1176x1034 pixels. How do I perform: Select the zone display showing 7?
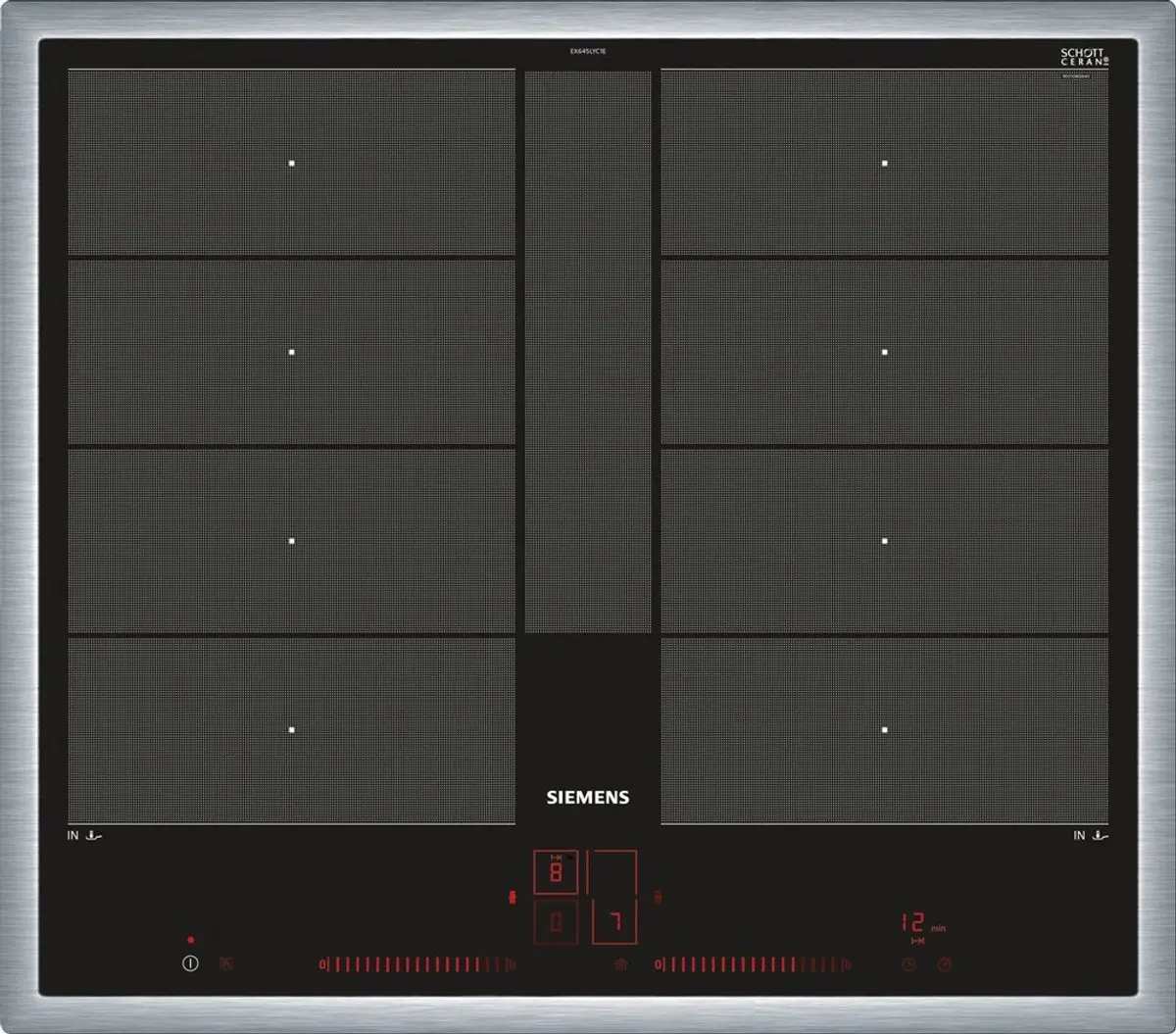(x=614, y=922)
